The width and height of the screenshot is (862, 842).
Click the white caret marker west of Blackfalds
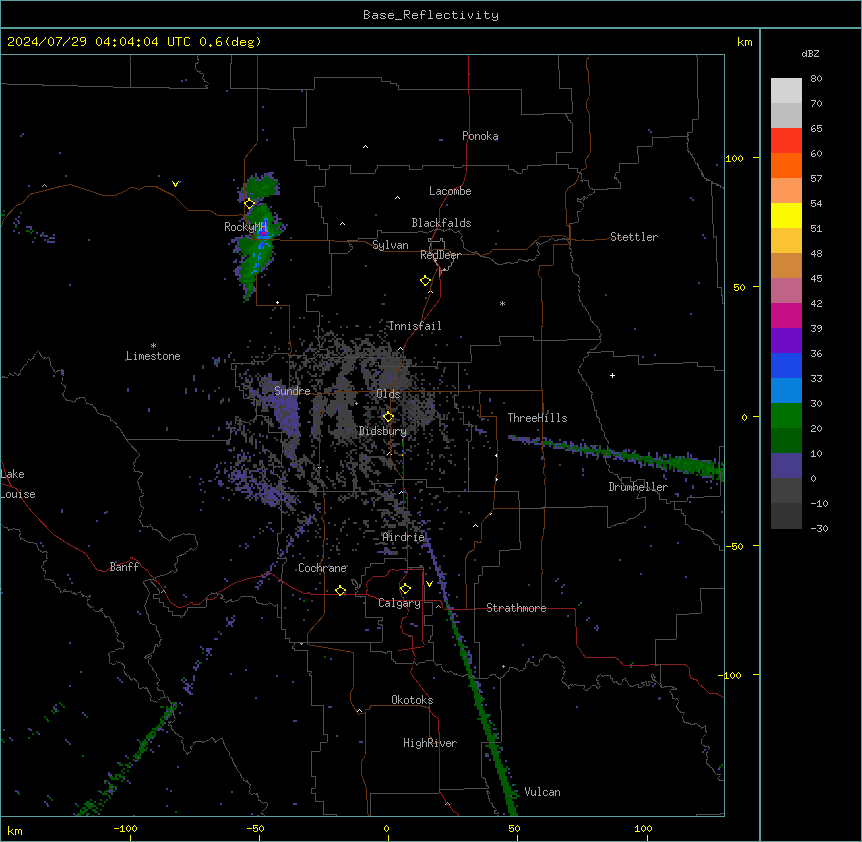point(342,224)
